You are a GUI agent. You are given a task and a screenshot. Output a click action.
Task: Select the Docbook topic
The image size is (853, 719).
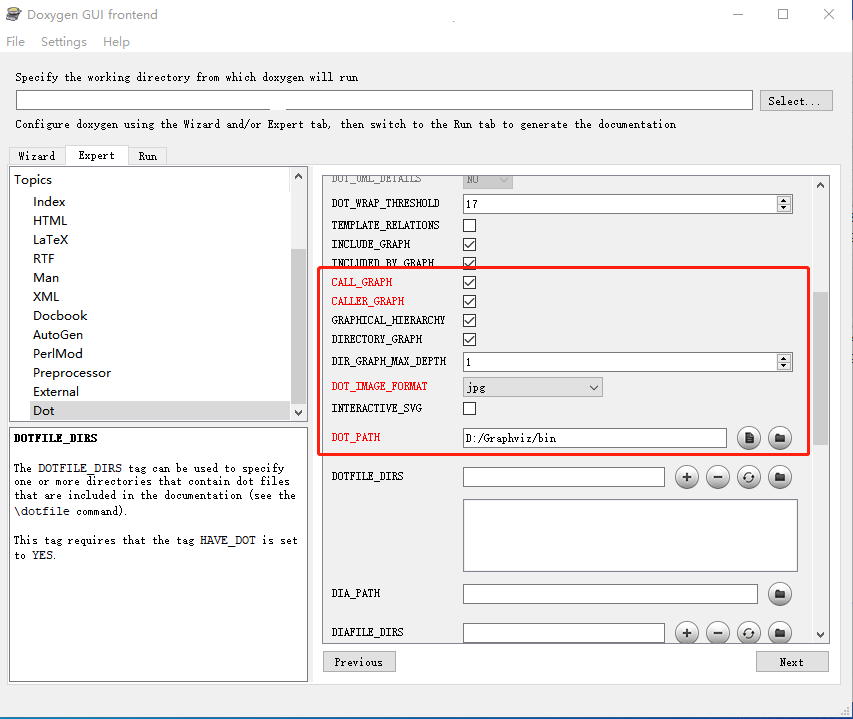60,316
